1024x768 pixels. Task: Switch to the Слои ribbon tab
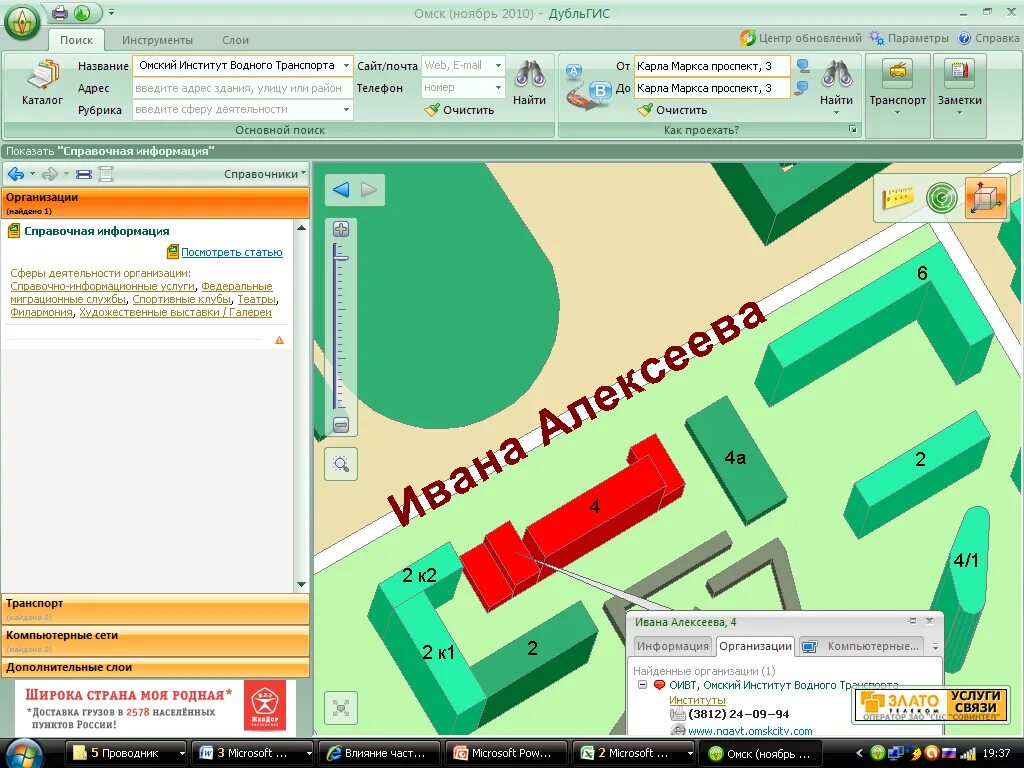click(x=235, y=40)
